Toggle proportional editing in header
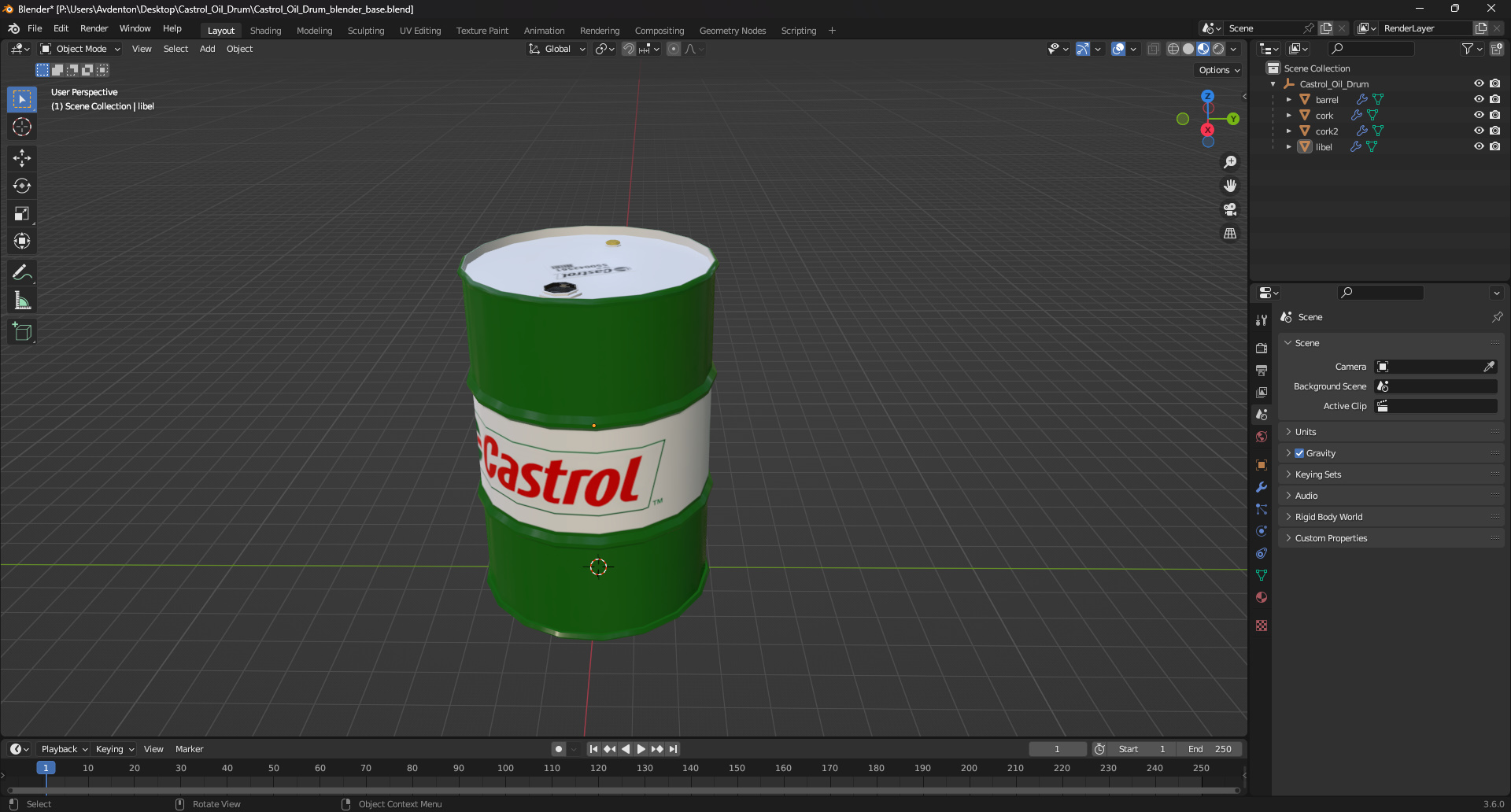The width and height of the screenshot is (1511, 812). click(x=674, y=49)
